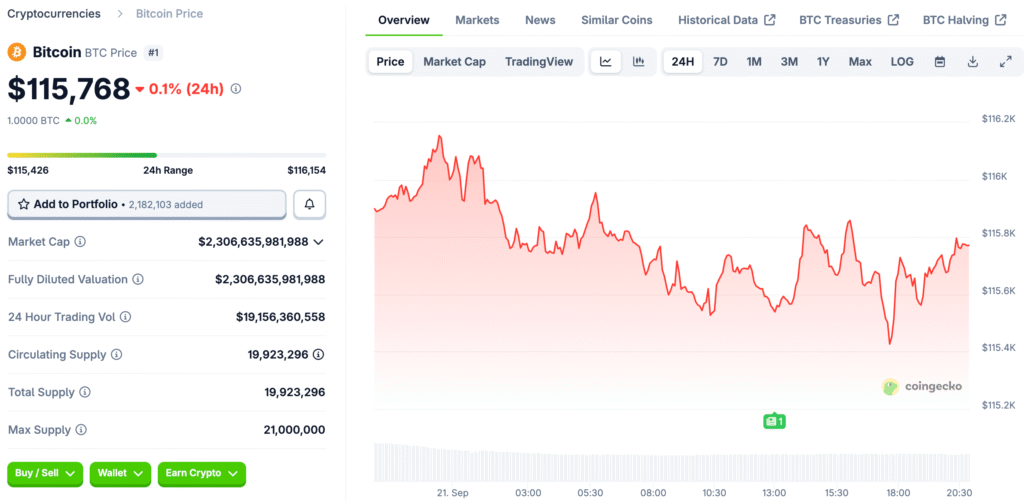The image size is (1024, 501).
Task: Click the info icon beside 24h change
Action: 236,89
